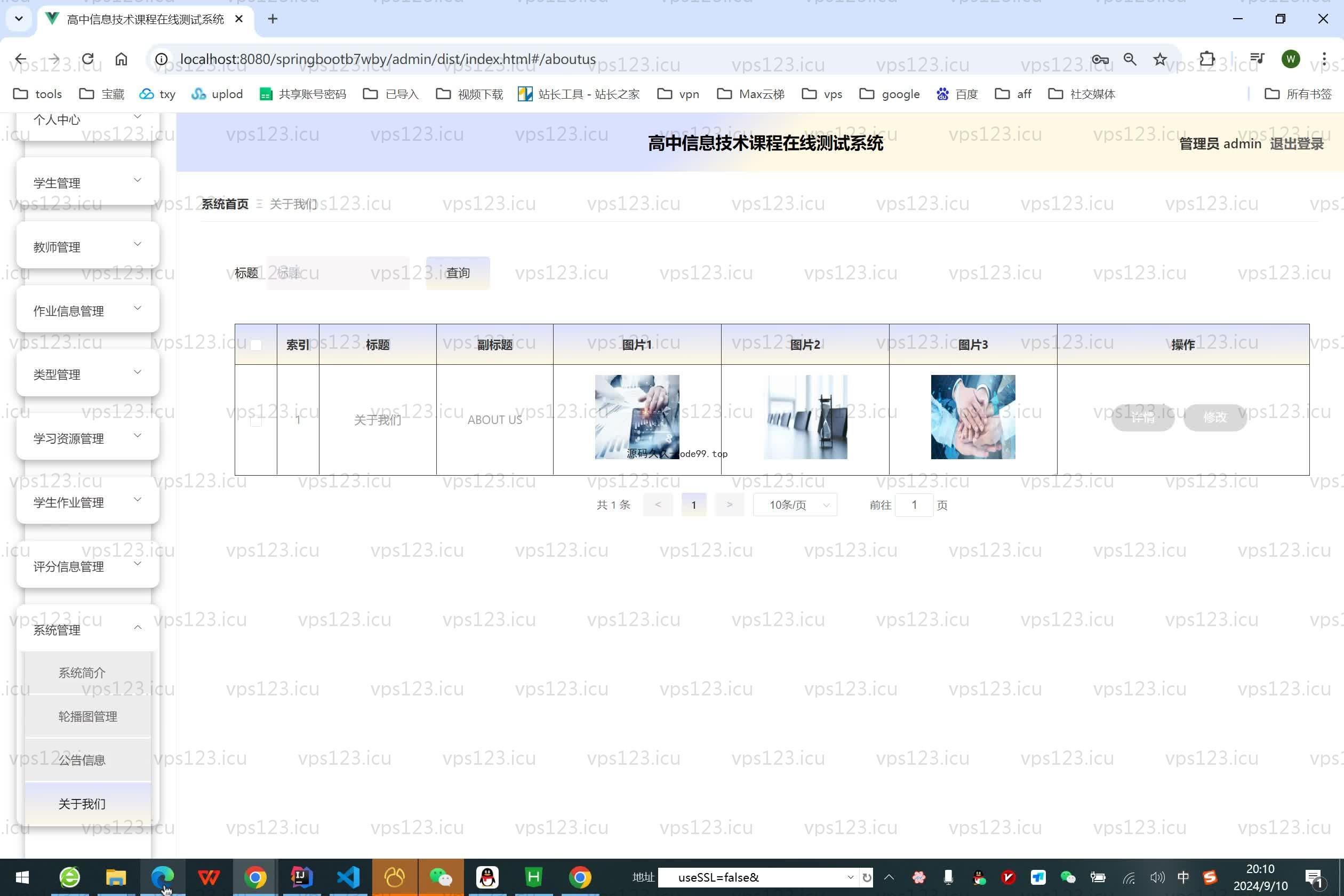Image resolution: width=1344 pixels, height=896 pixels.
Task: Open the 公告信息 submenu item
Action: tap(87, 760)
